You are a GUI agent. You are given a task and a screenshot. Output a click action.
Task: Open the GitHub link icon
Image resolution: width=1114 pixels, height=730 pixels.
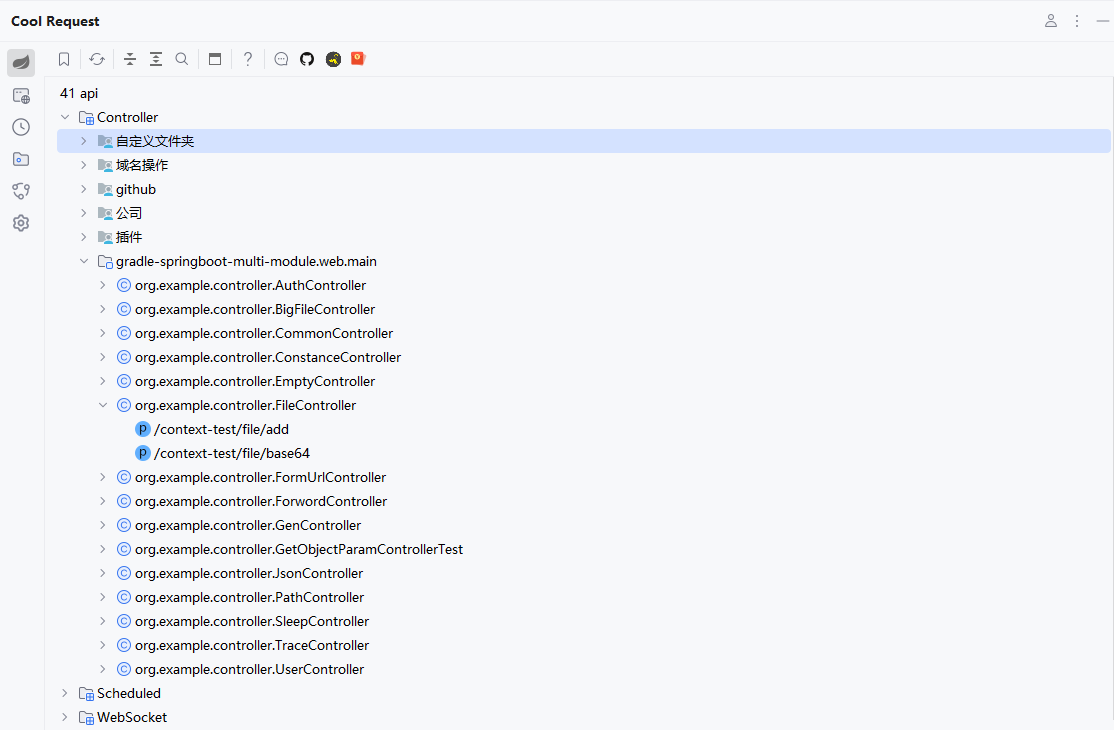coord(307,59)
